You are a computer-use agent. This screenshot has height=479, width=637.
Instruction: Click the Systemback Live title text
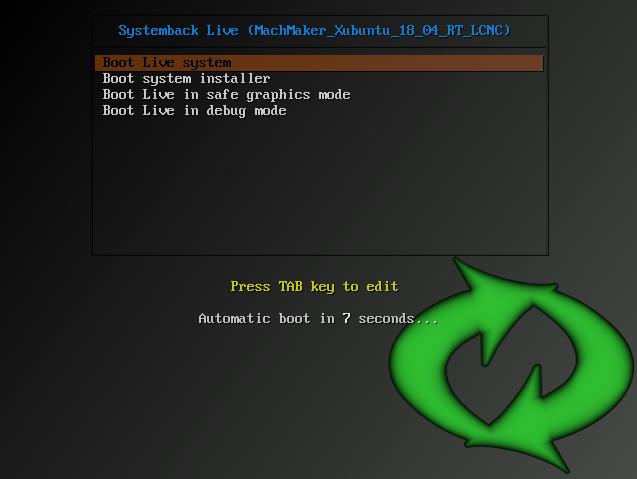click(x=178, y=30)
